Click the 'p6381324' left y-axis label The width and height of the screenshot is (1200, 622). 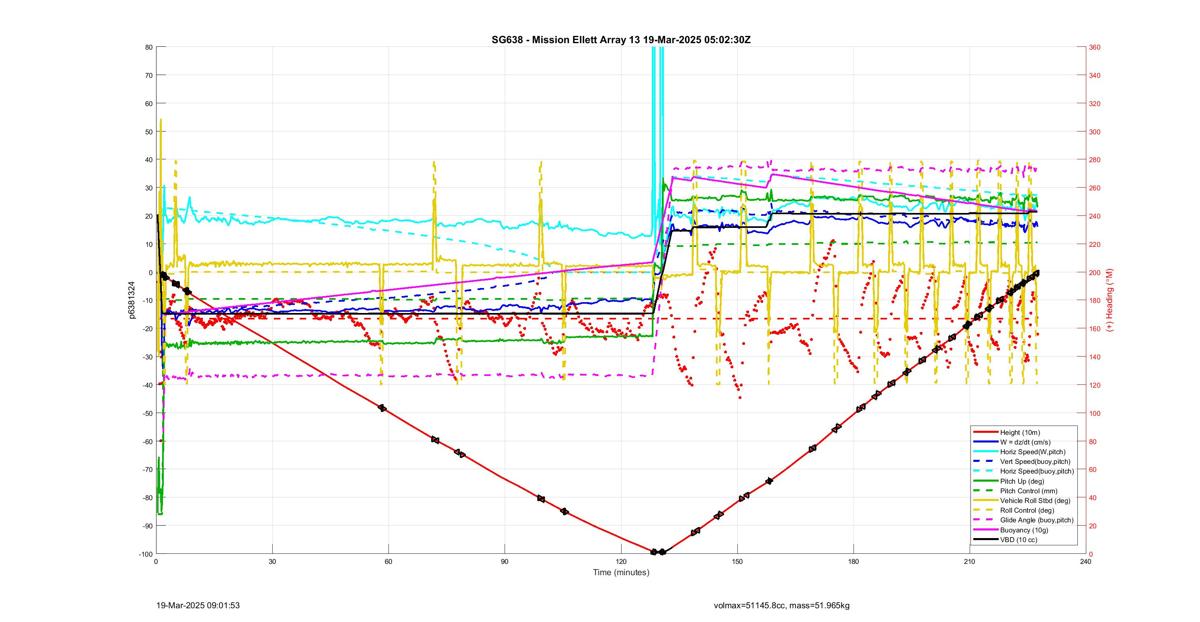(131, 300)
